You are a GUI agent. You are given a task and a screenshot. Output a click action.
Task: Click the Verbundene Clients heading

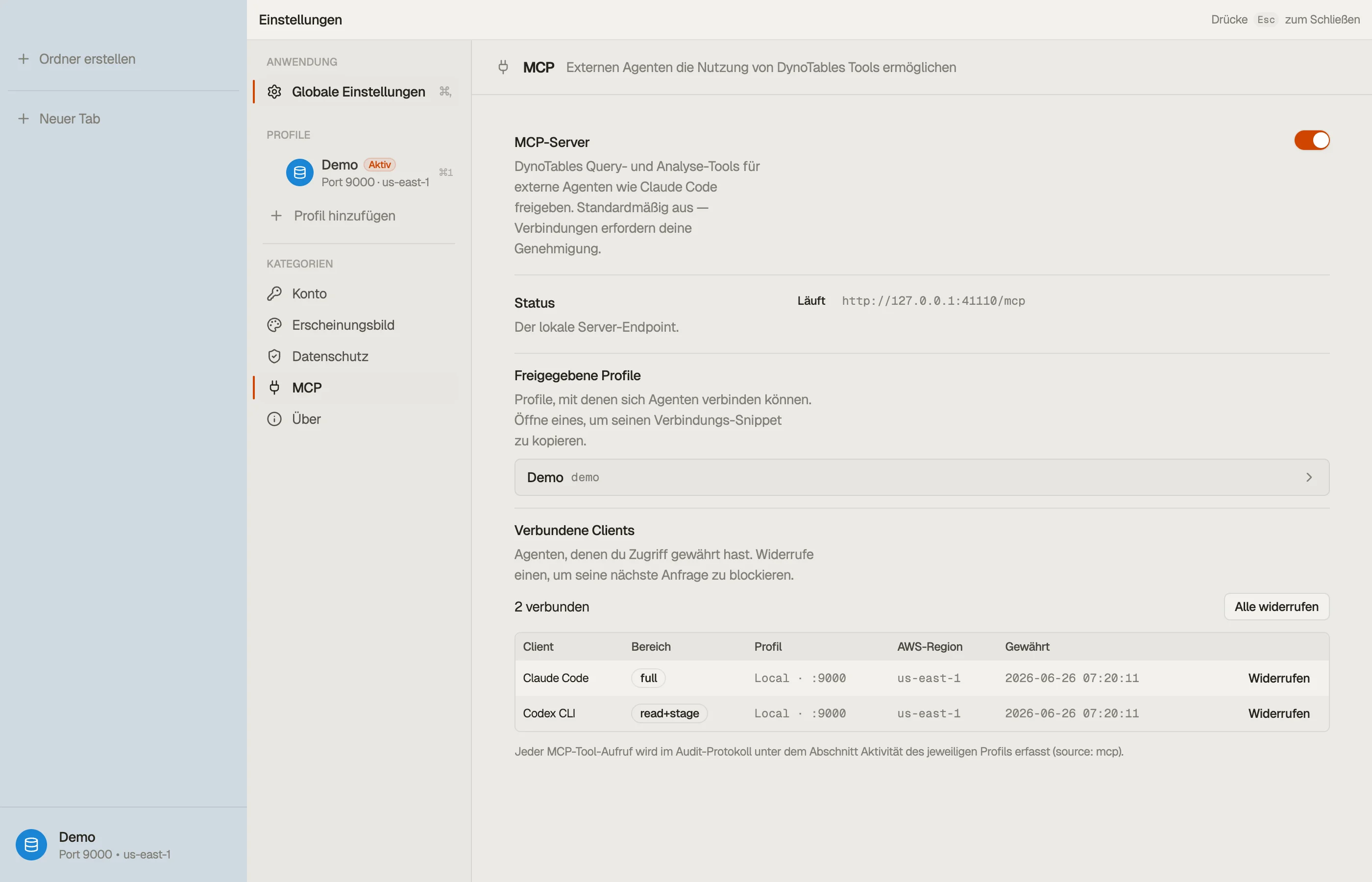click(x=574, y=530)
